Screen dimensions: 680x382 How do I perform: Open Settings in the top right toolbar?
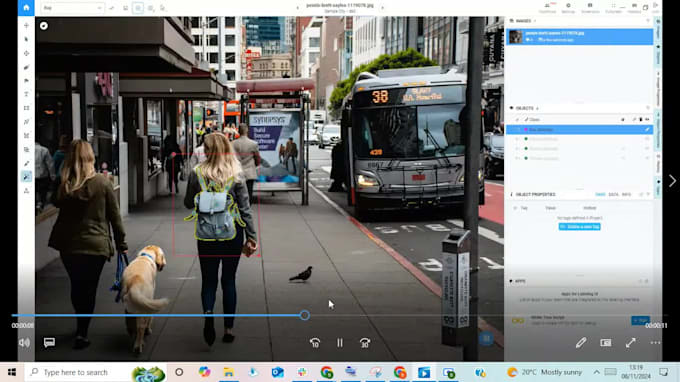(568, 7)
